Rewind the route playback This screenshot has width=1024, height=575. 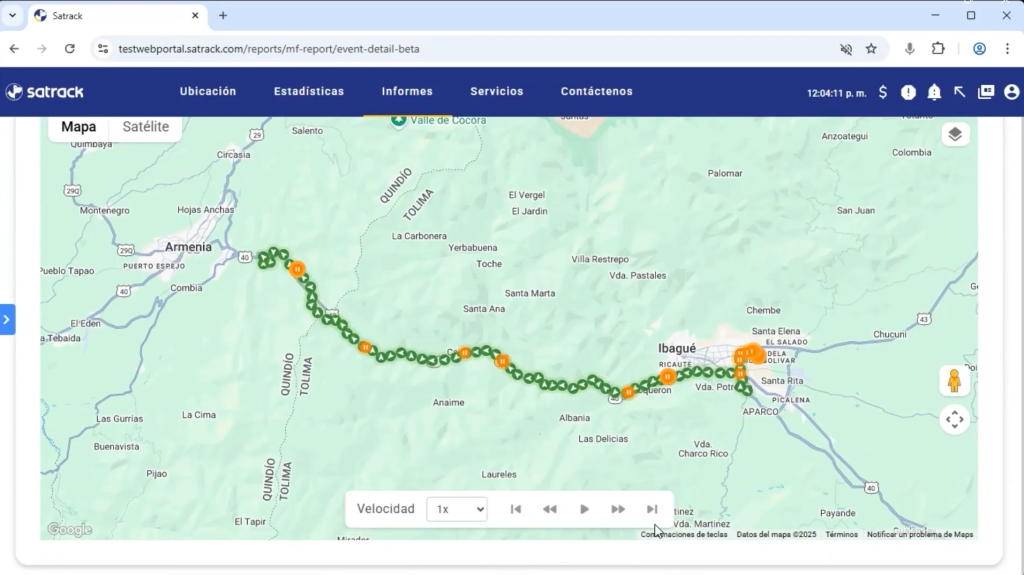[549, 509]
